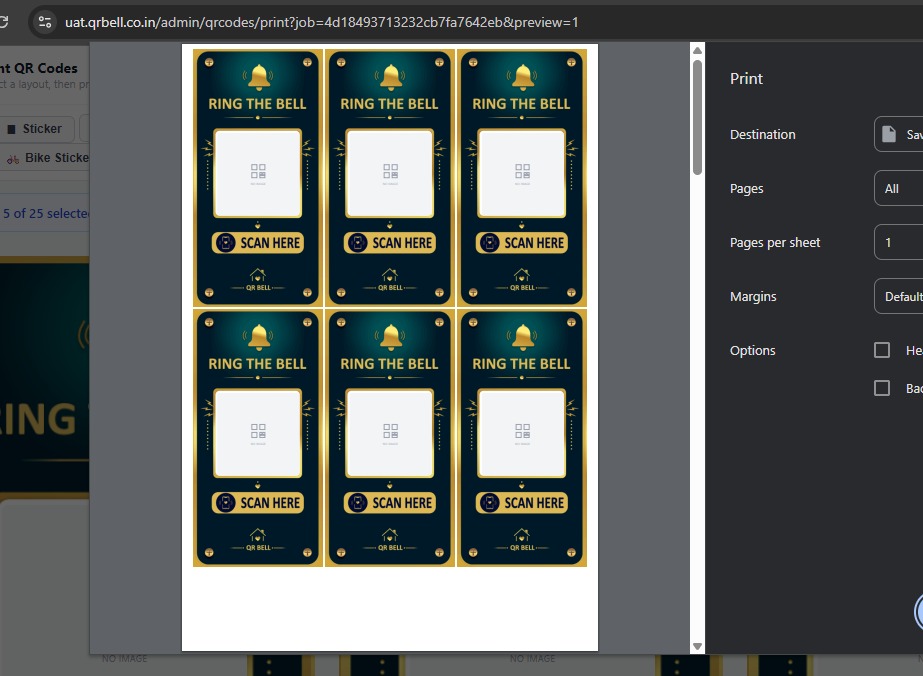Click the site information icon in address bar
Screen dimensions: 923x676
(45, 22)
